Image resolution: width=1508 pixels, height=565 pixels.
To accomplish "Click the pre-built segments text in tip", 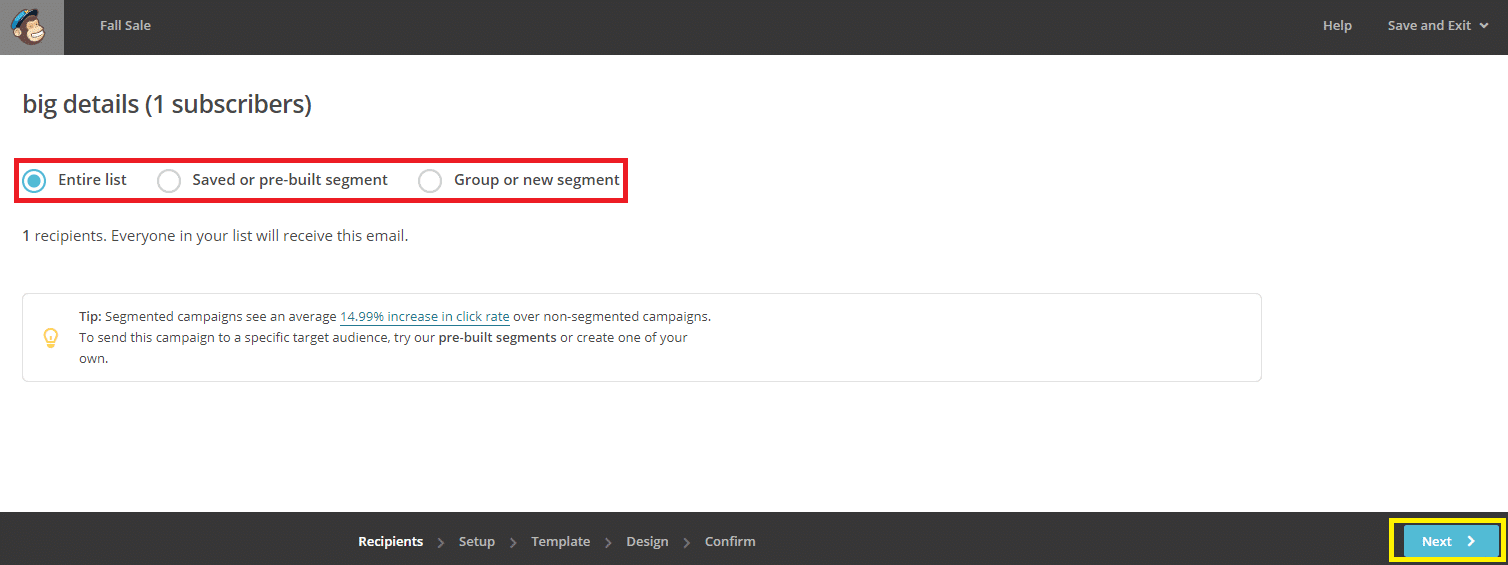I will click(497, 337).
